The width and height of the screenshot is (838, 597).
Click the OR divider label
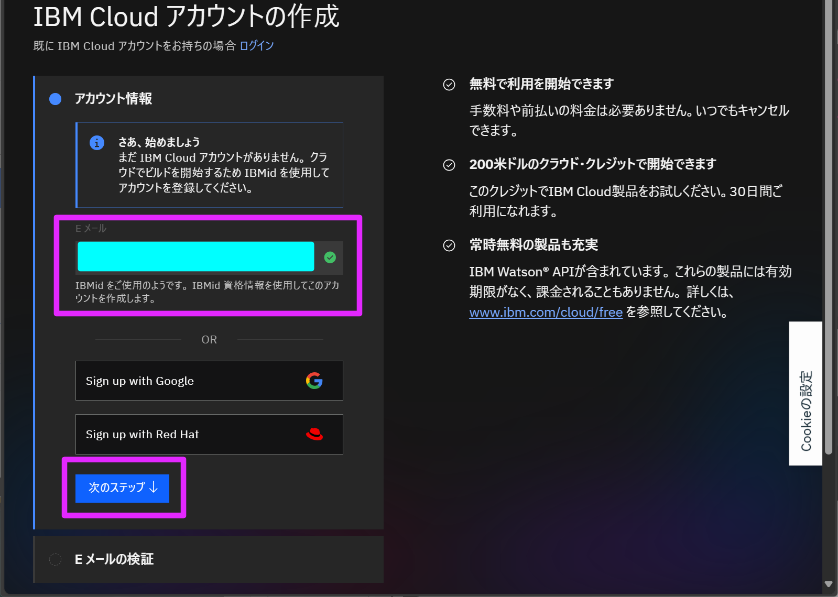209,340
